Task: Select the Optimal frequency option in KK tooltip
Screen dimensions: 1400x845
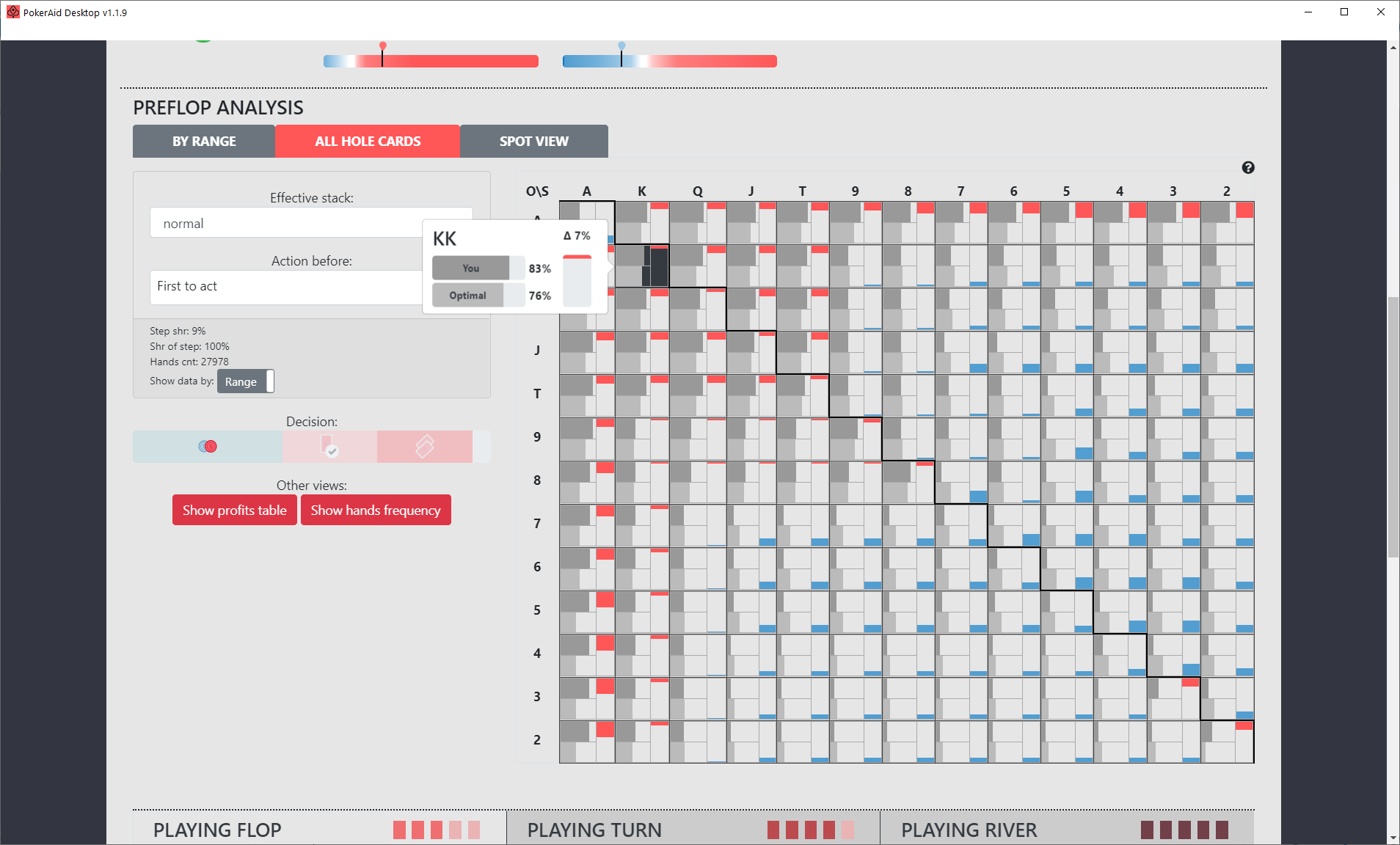Action: click(x=467, y=295)
